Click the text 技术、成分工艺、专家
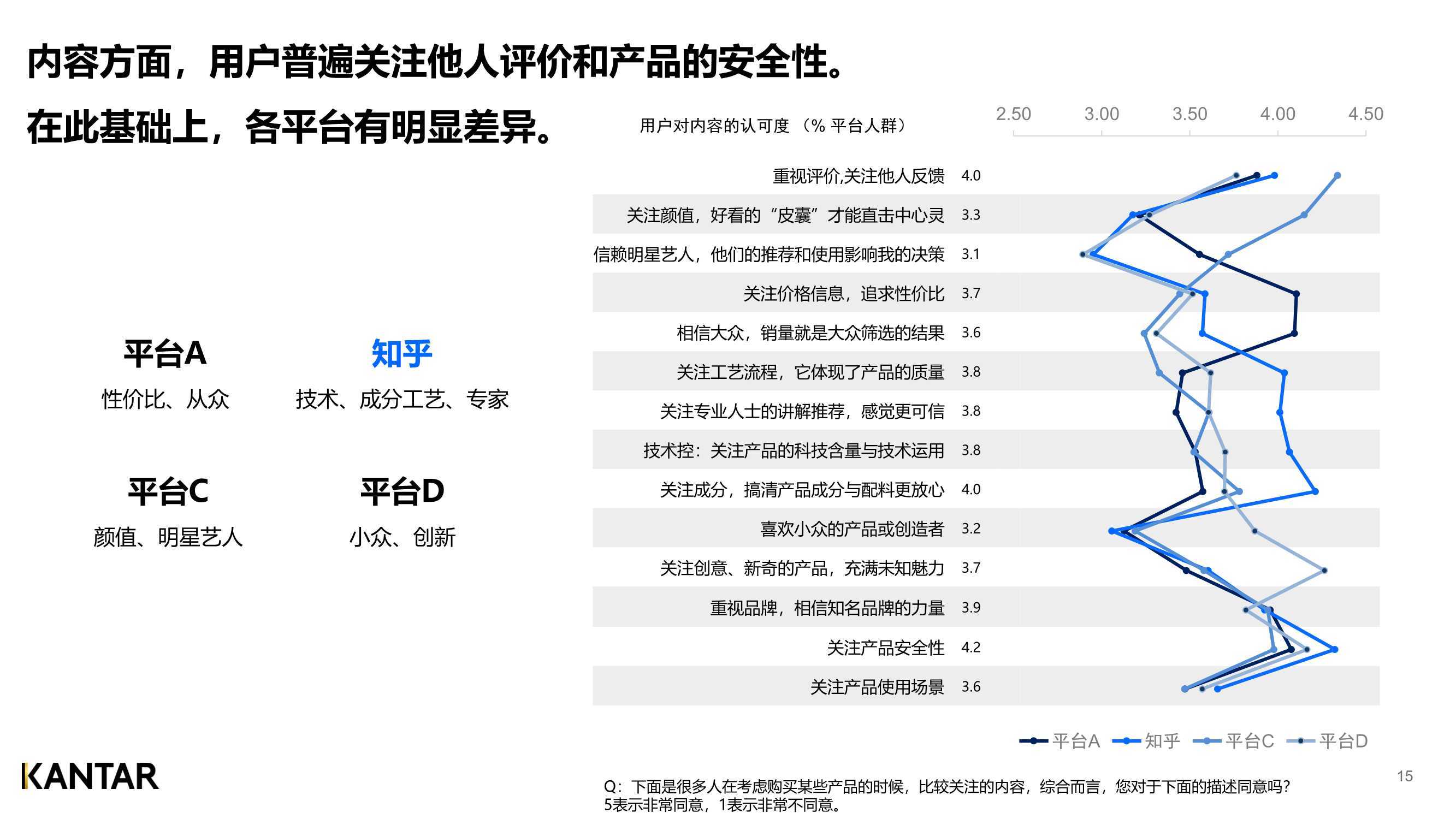This screenshot has width=1456, height=819. (402, 399)
